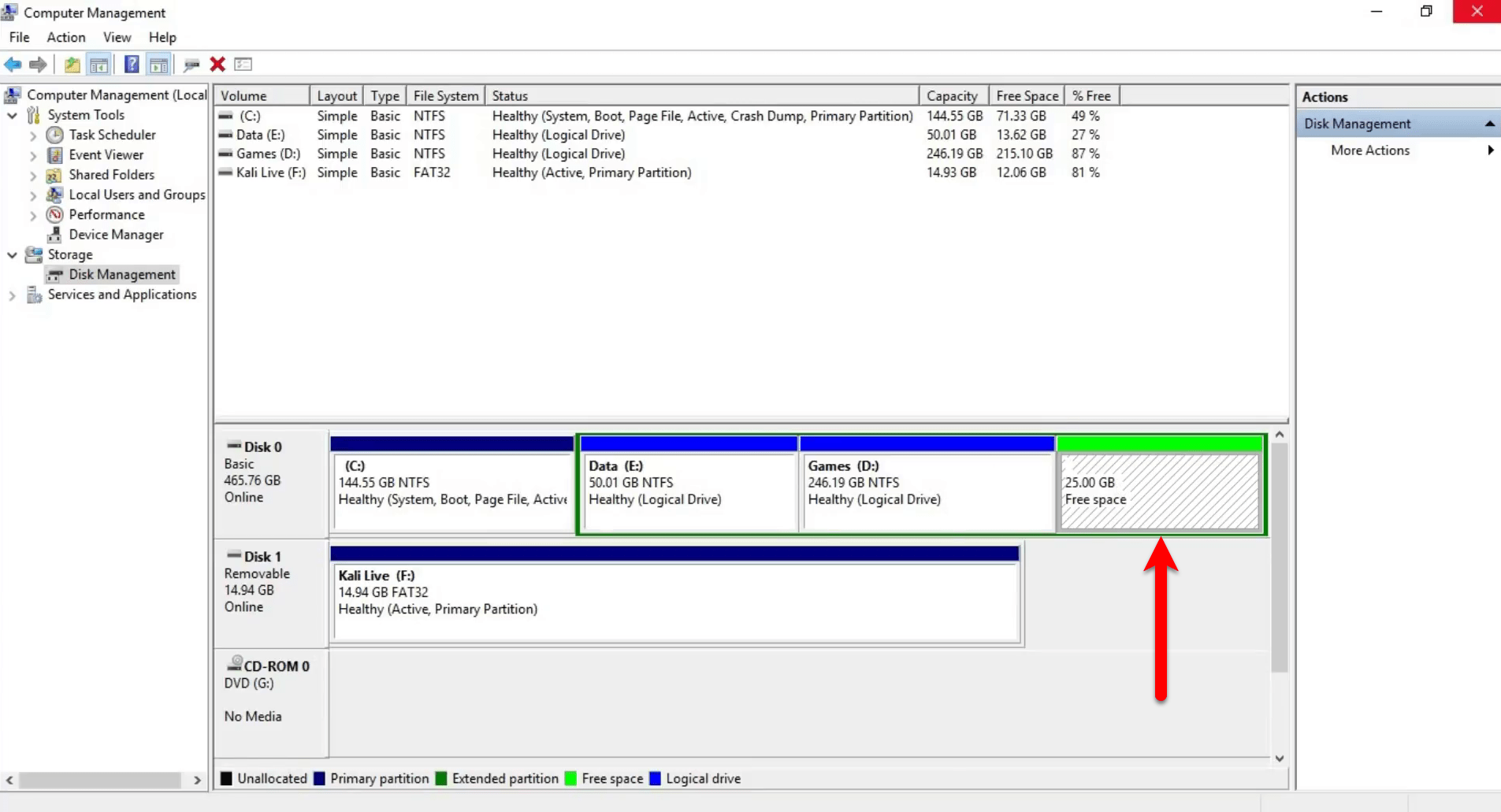1501x812 pixels.
Task: Open the Help question mark toolbar icon
Action: (132, 65)
